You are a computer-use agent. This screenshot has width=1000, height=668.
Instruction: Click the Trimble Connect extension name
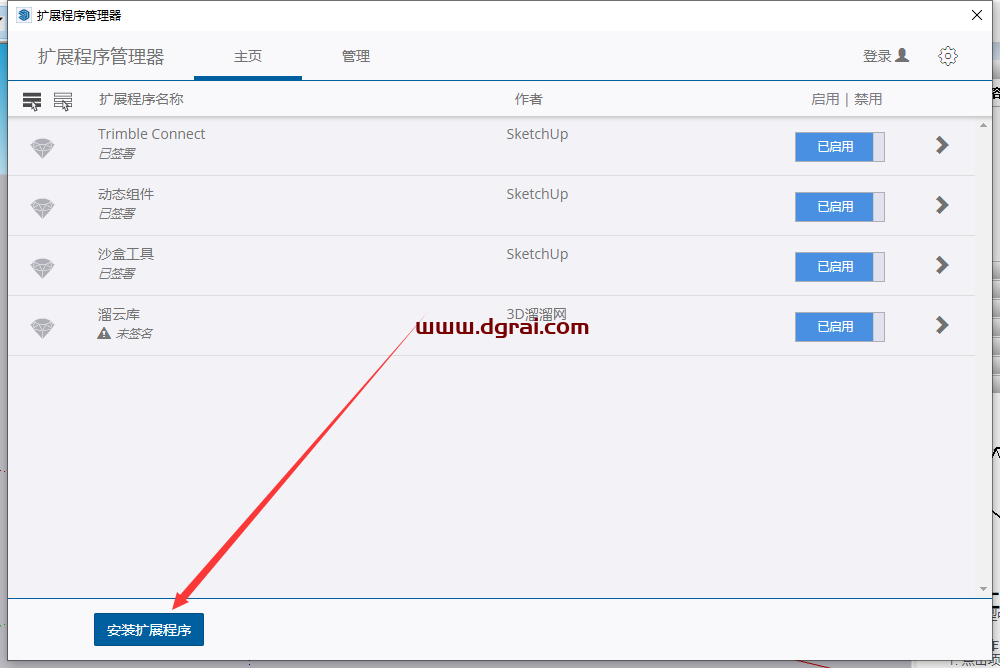151,134
